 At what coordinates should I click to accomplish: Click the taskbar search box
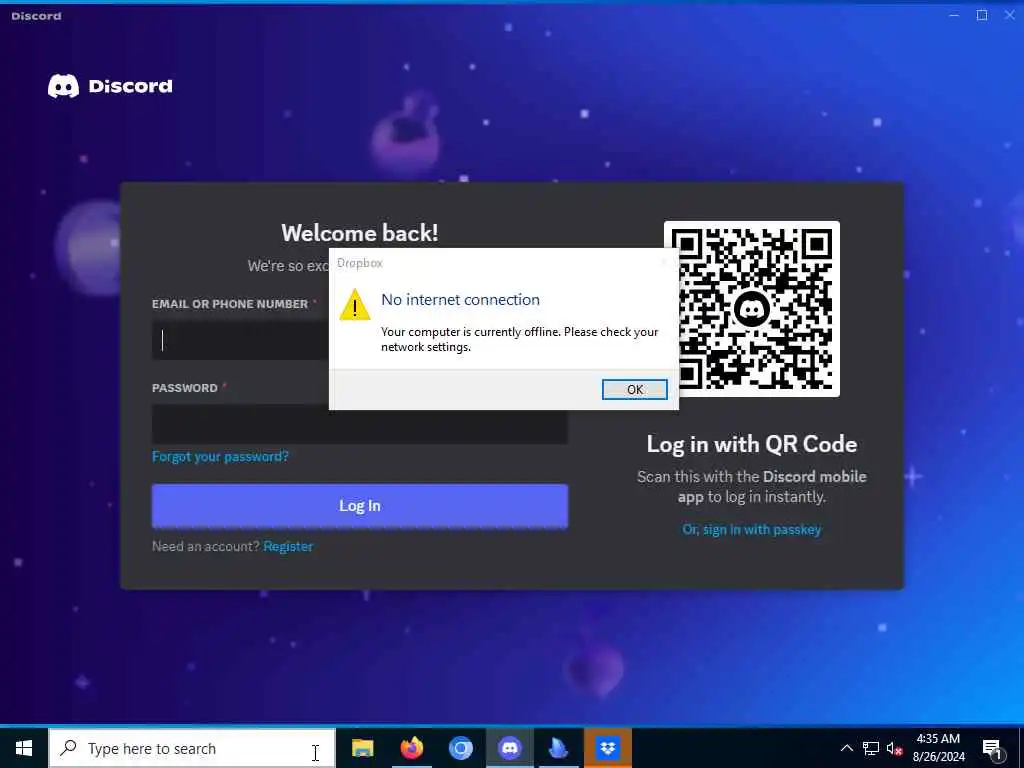[192, 748]
